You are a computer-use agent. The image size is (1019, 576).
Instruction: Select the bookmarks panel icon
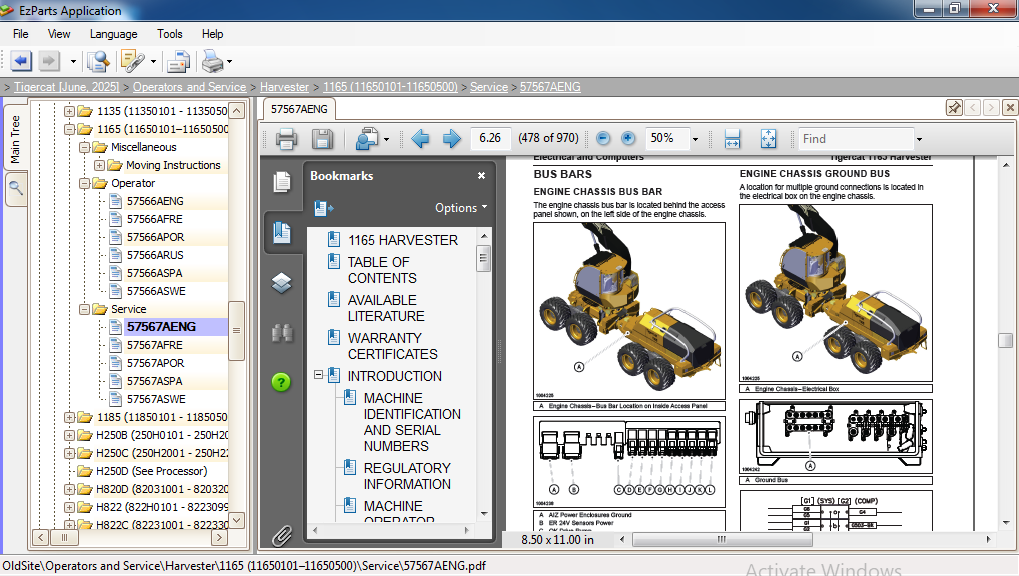click(x=282, y=232)
